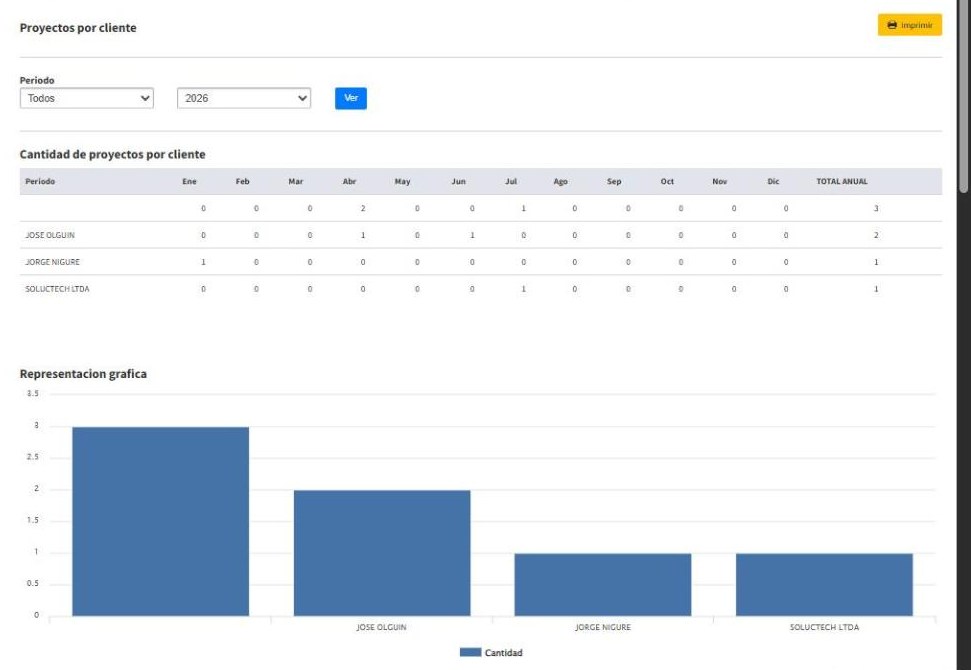
Task: Click Abr value 2 in unnamed row
Action: 363,209
